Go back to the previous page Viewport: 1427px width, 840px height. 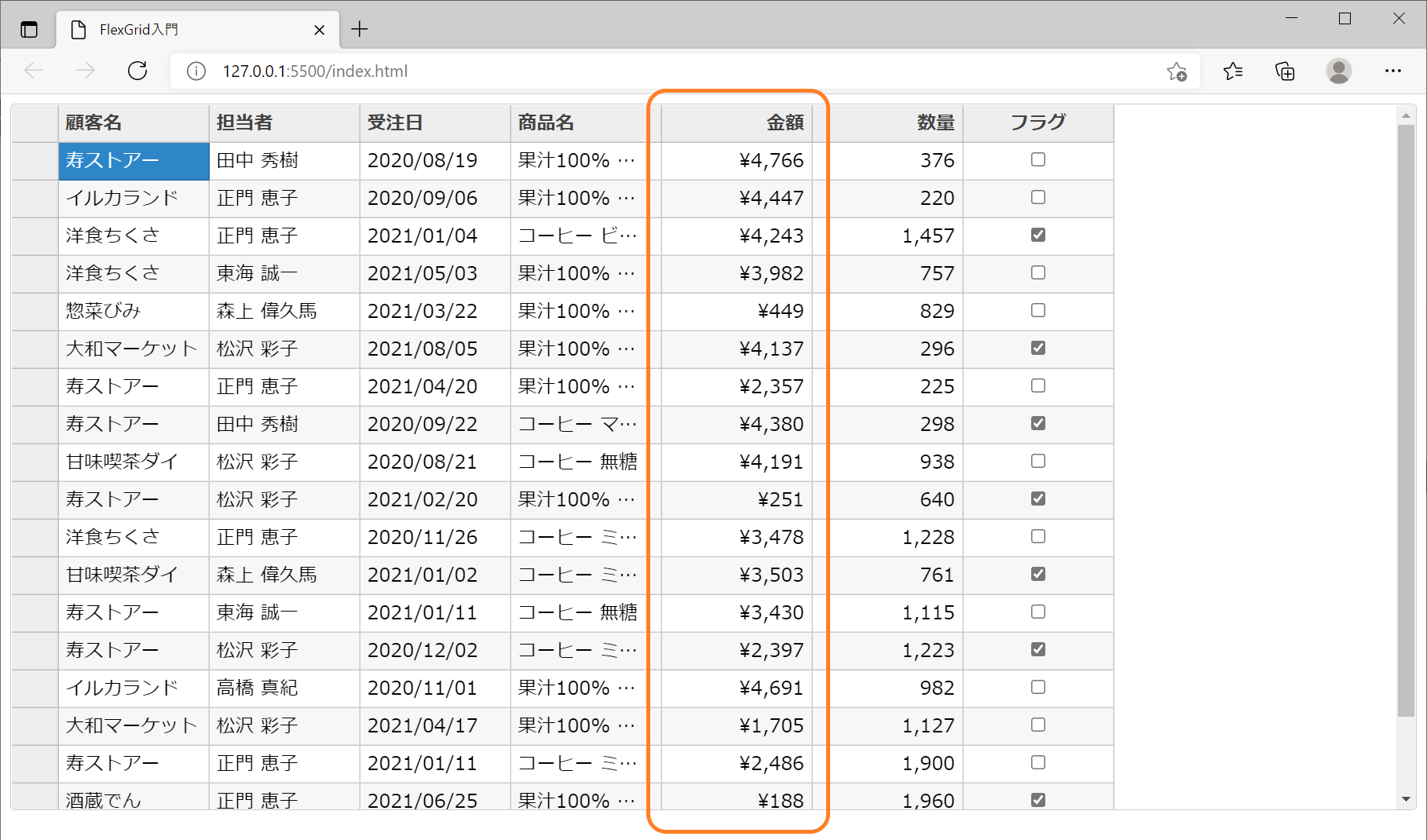tap(34, 71)
